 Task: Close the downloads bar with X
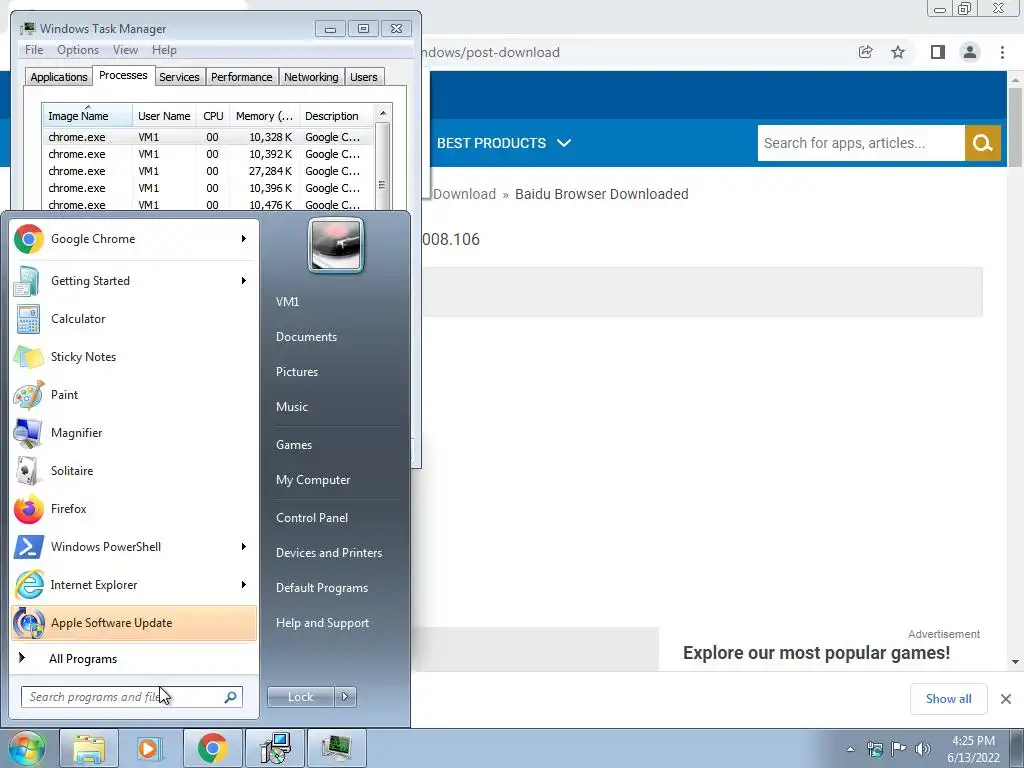click(x=1006, y=699)
